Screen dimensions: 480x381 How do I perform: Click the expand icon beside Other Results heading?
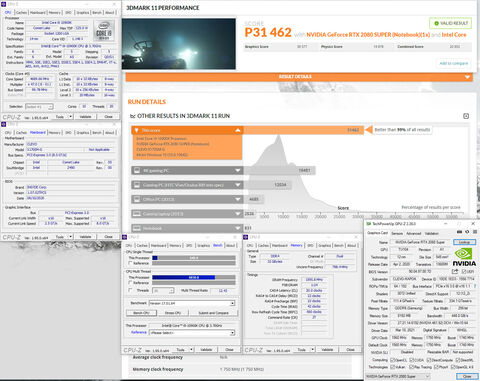click(x=466, y=116)
